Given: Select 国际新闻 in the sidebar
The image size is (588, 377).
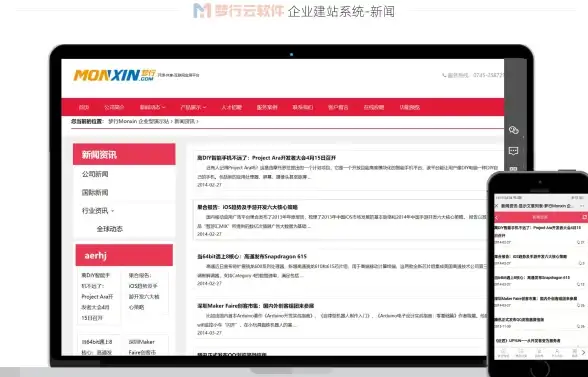Looking at the screenshot, I should pos(95,192).
